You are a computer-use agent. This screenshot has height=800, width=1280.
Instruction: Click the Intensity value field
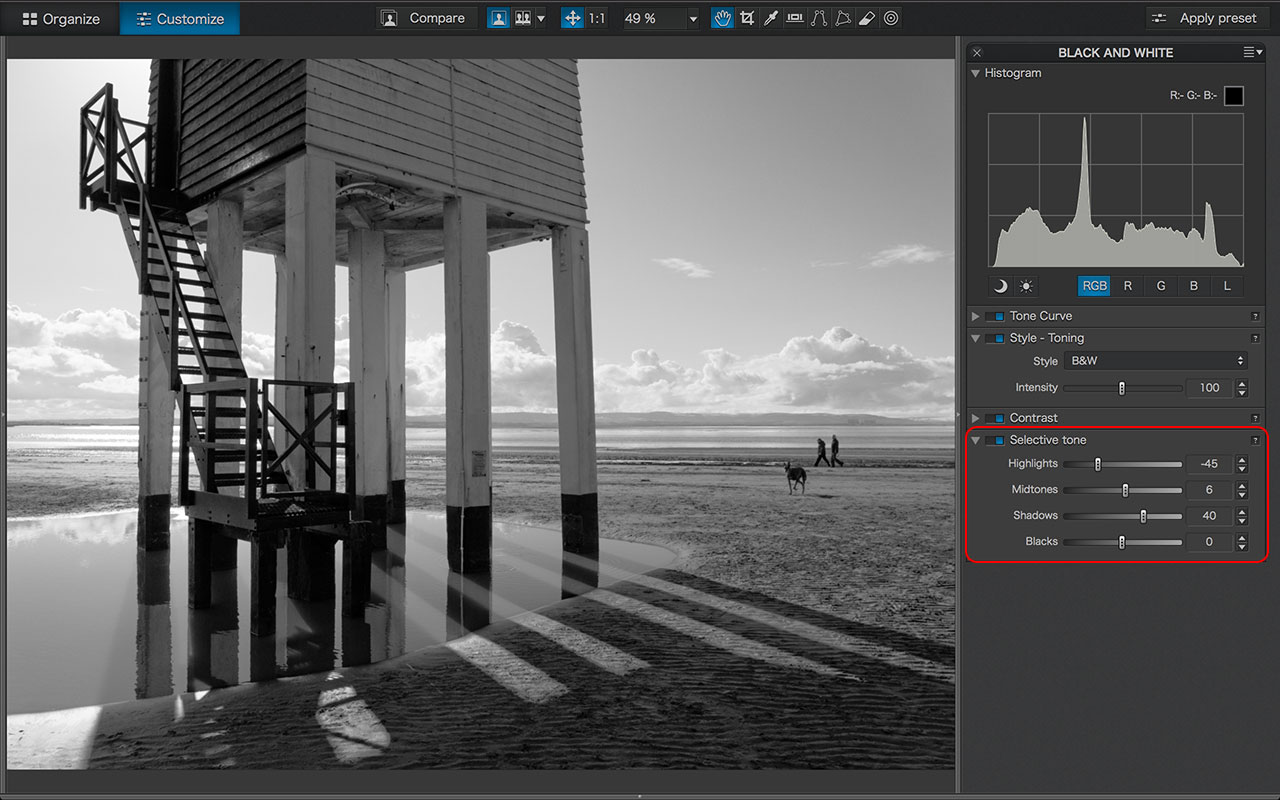(1209, 388)
